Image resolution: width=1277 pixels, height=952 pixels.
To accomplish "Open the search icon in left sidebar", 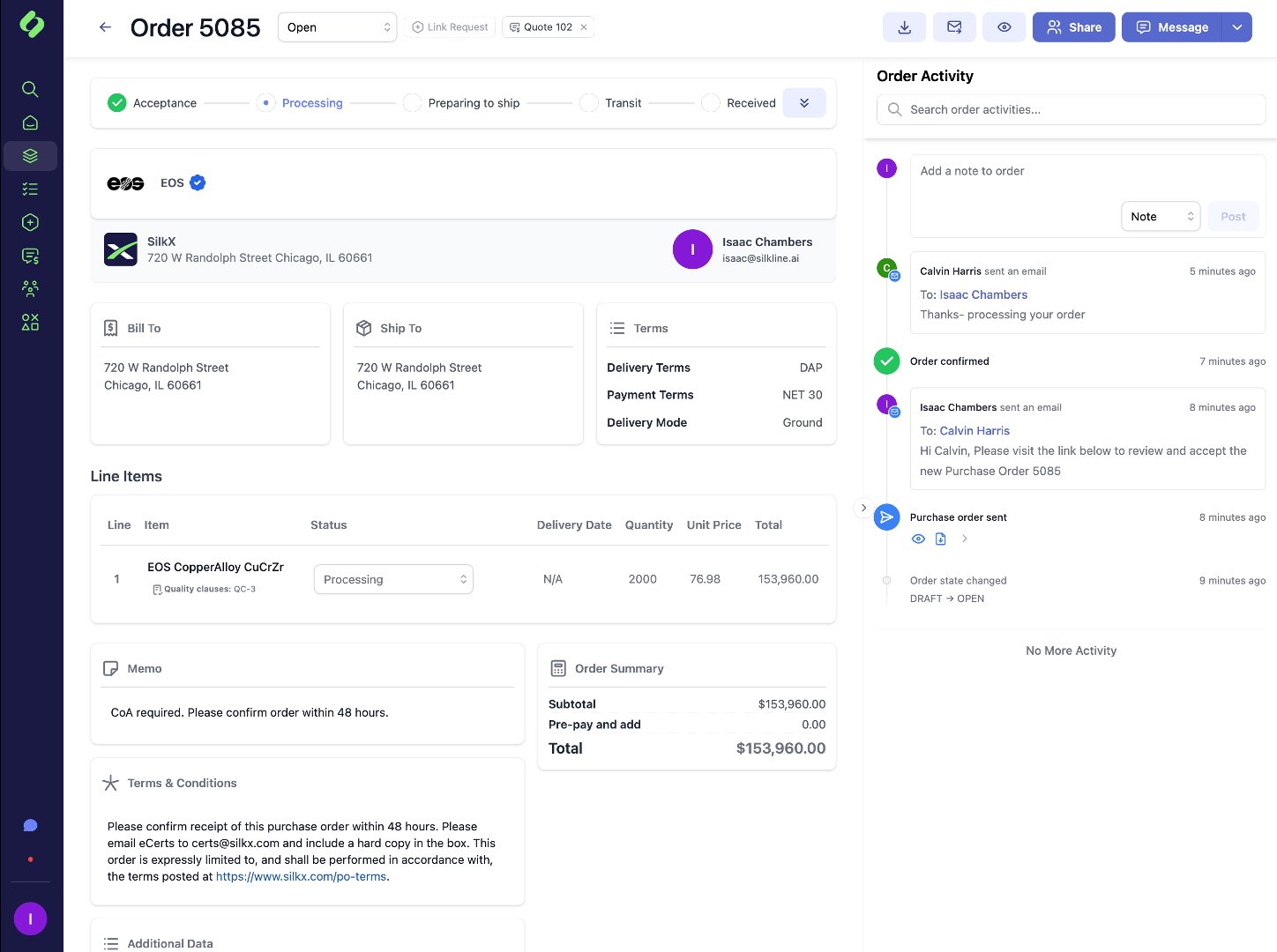I will (x=30, y=89).
